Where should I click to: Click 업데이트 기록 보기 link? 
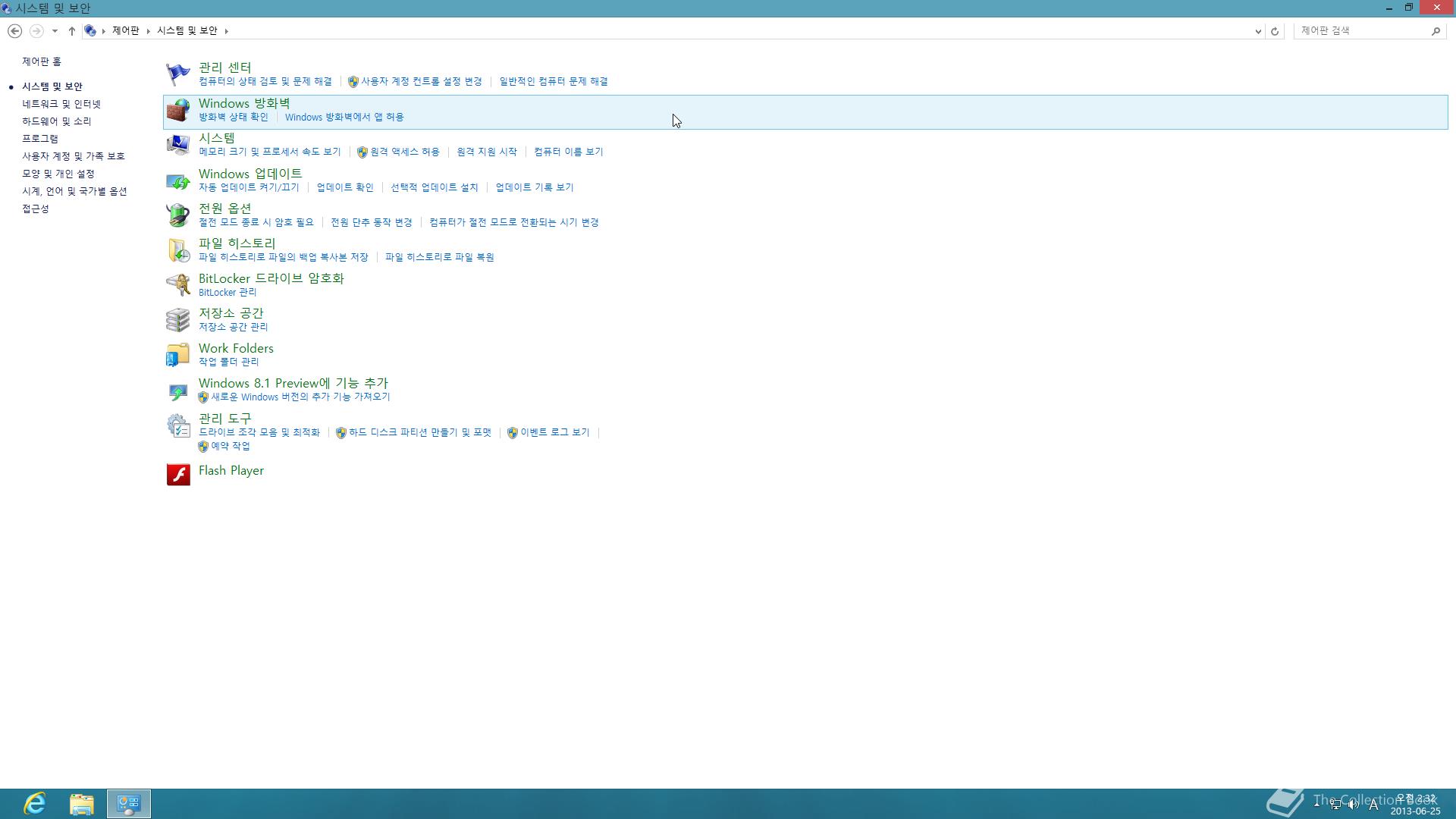[535, 187]
